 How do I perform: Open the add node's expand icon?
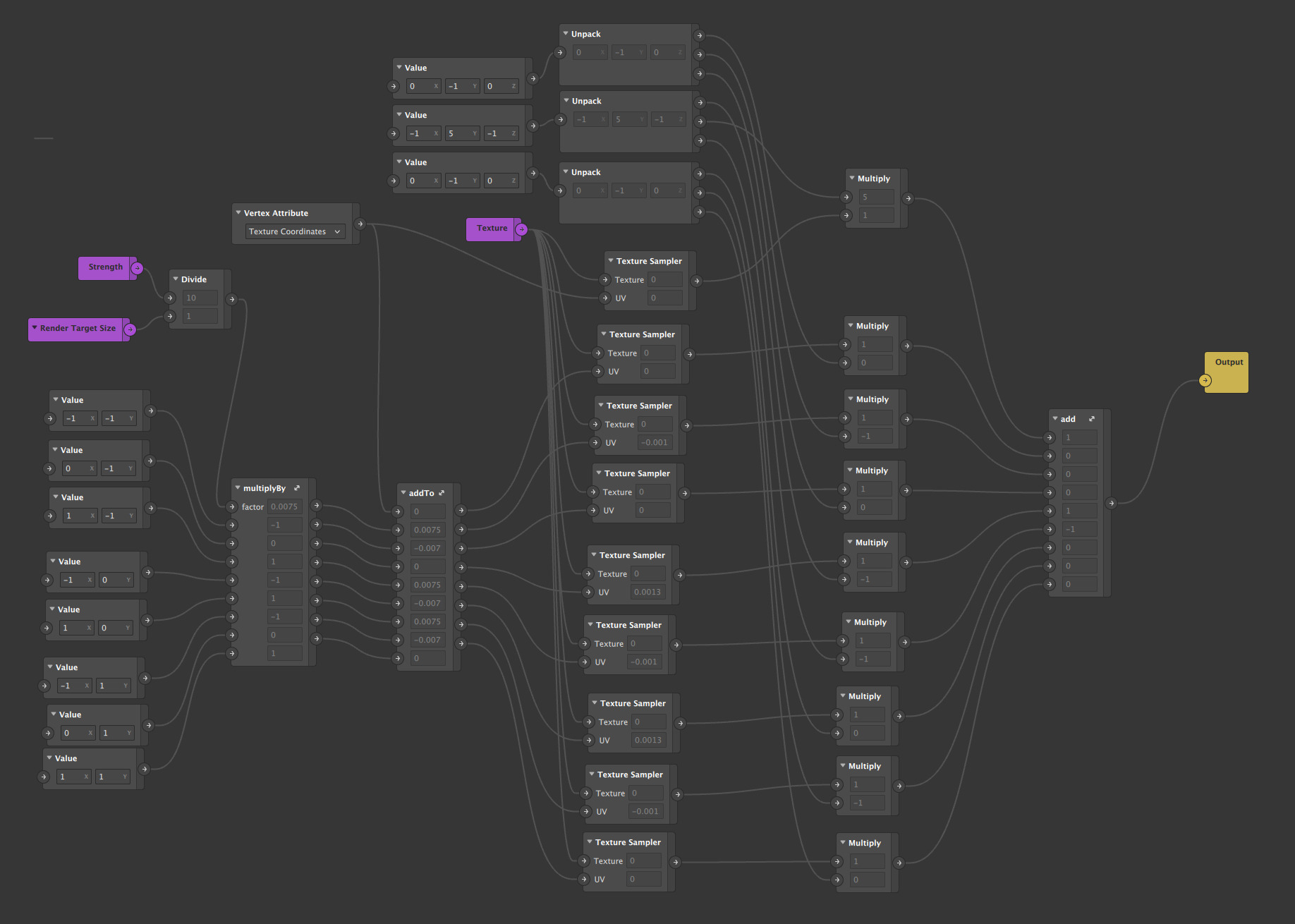1092,419
